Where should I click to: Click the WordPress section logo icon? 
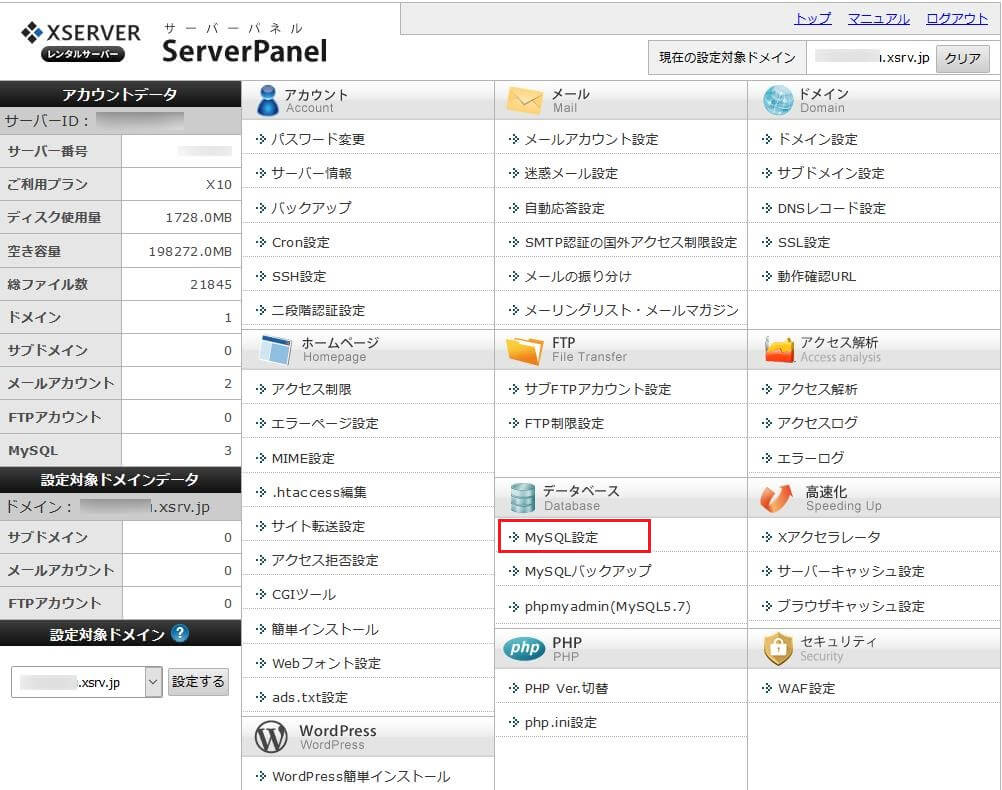271,736
